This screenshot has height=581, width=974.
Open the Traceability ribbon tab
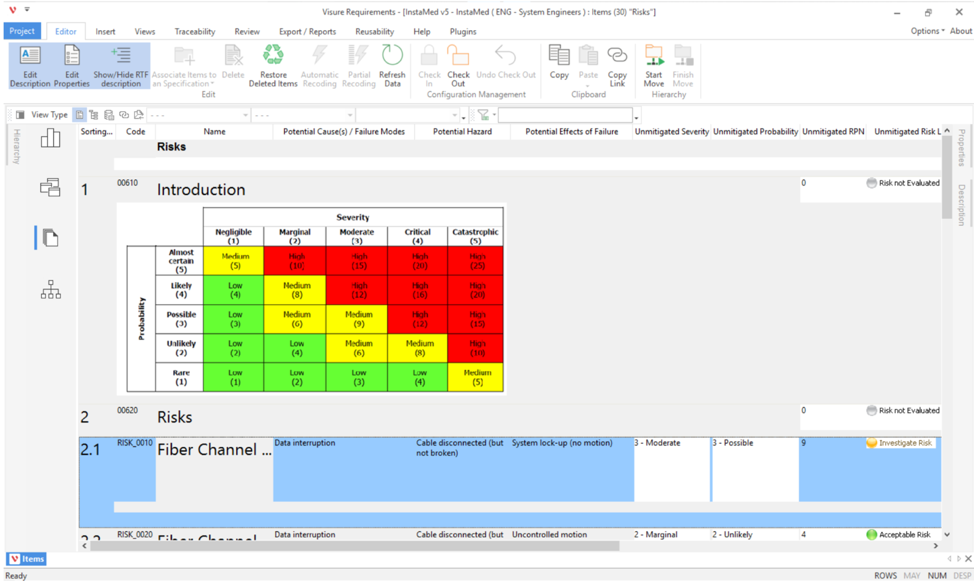194,31
